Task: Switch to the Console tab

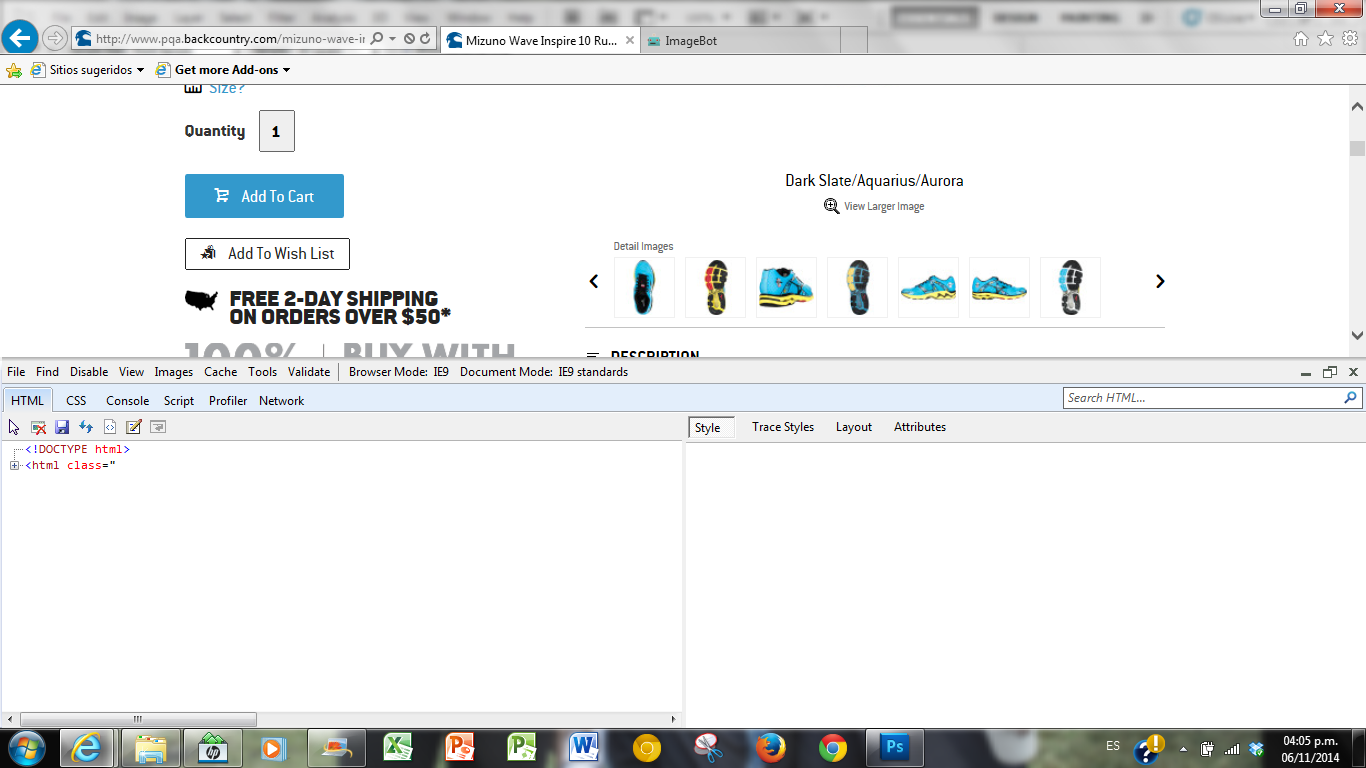Action: tap(127, 401)
